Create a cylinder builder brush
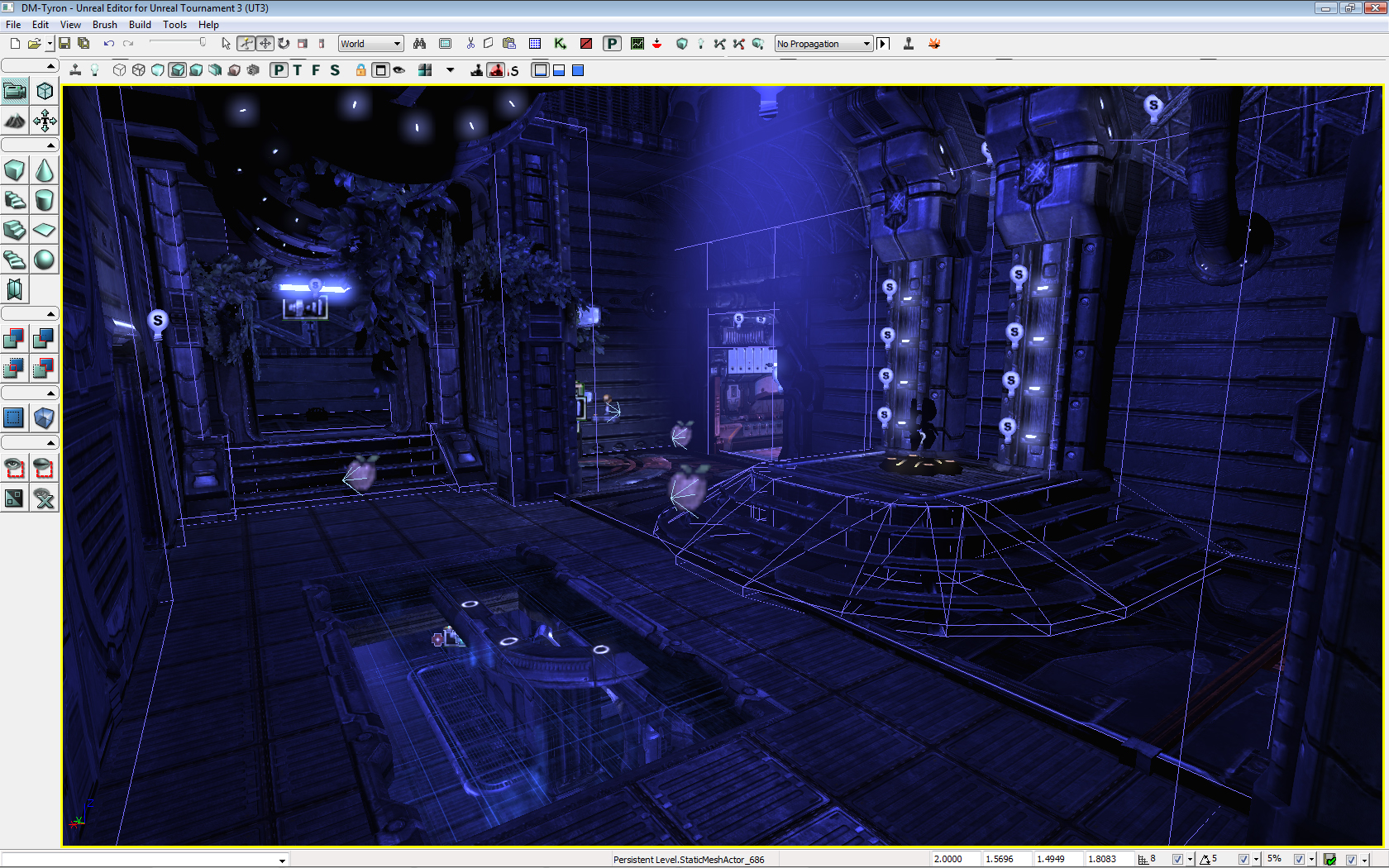1389x868 pixels. point(45,200)
